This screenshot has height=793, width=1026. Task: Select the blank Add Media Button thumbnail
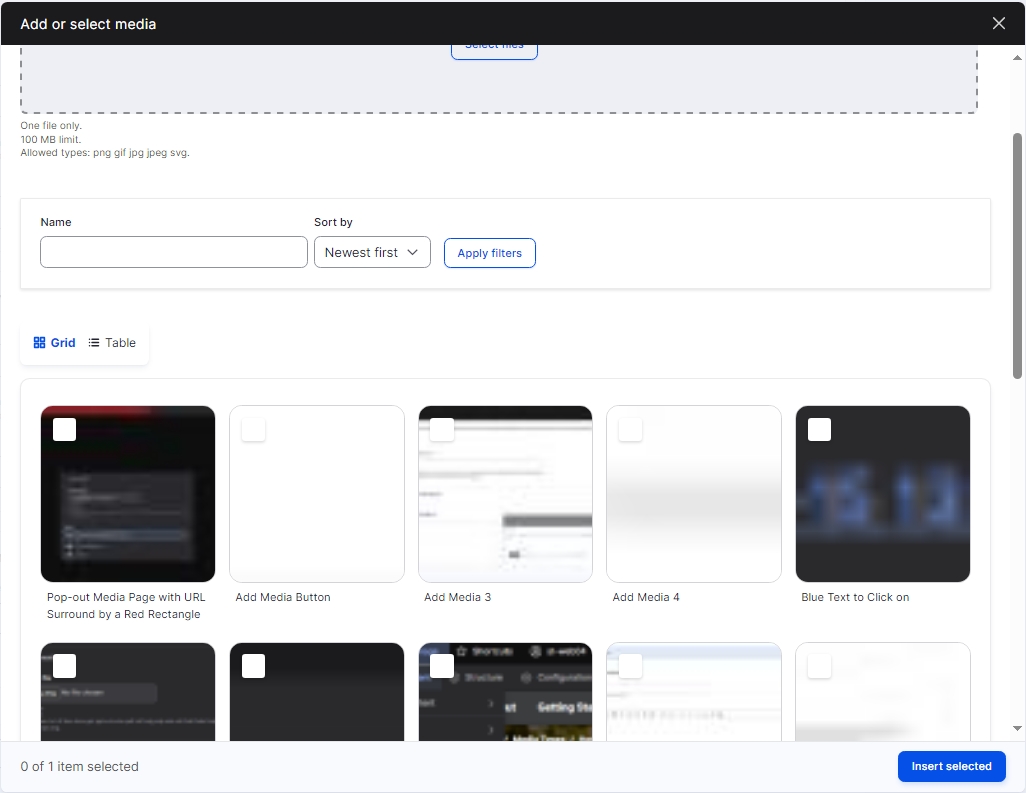coord(317,494)
